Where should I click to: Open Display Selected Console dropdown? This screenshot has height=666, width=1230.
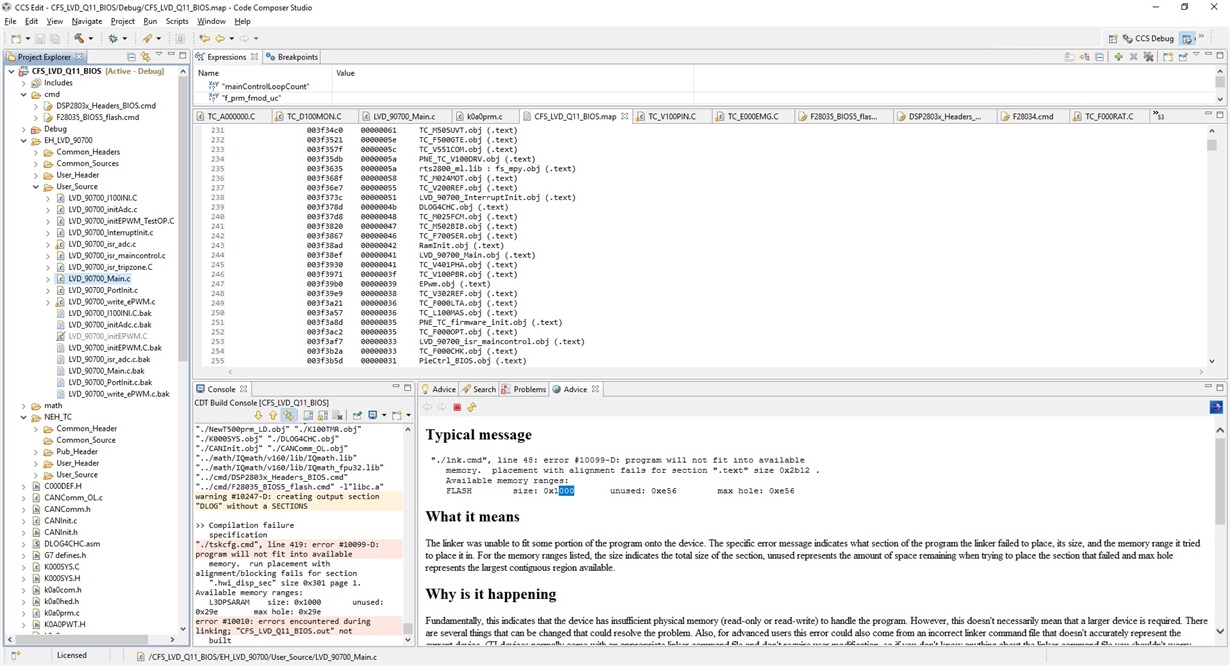pos(384,415)
